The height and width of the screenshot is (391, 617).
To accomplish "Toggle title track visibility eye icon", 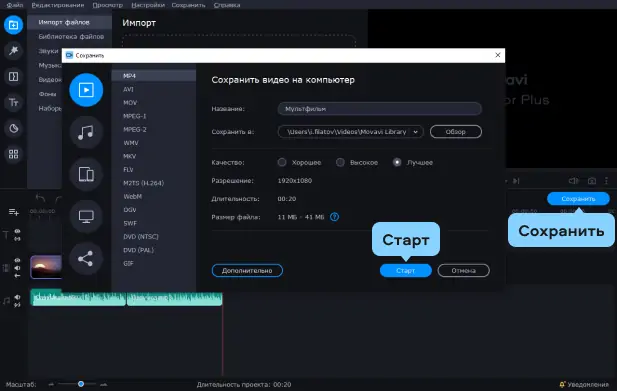I will (17, 231).
